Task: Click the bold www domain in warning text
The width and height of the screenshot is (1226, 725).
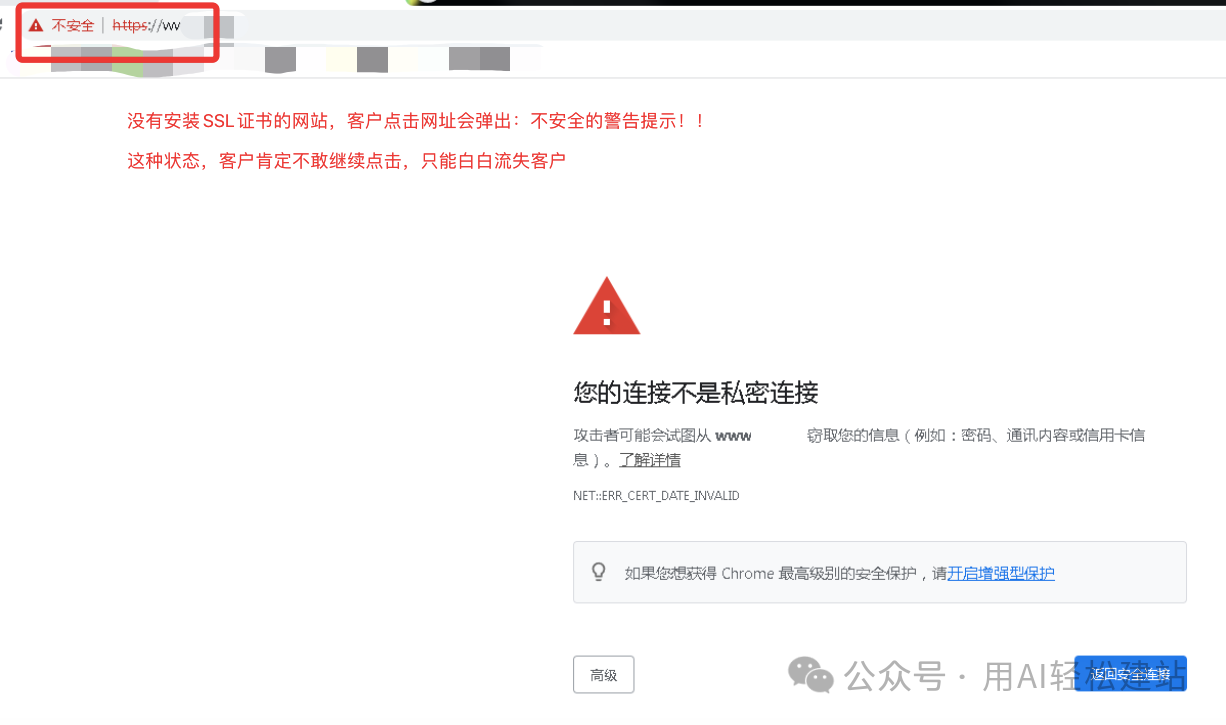Action: (x=733, y=435)
